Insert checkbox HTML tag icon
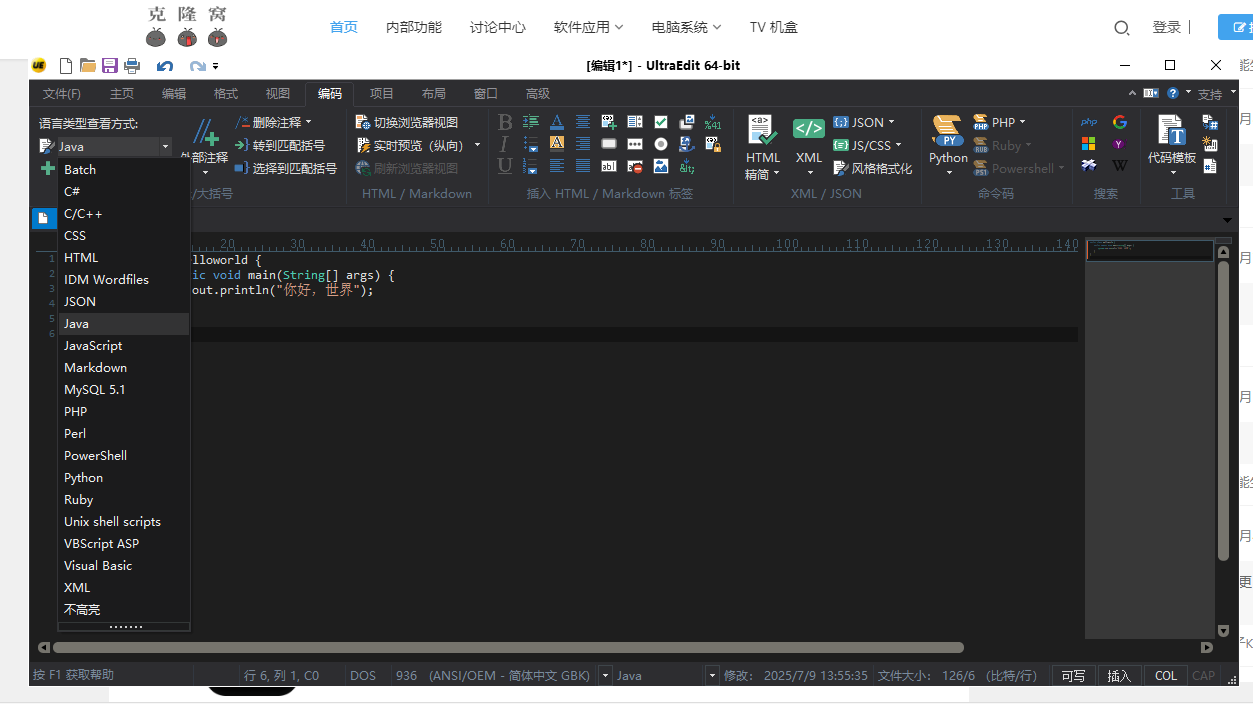 (x=661, y=122)
